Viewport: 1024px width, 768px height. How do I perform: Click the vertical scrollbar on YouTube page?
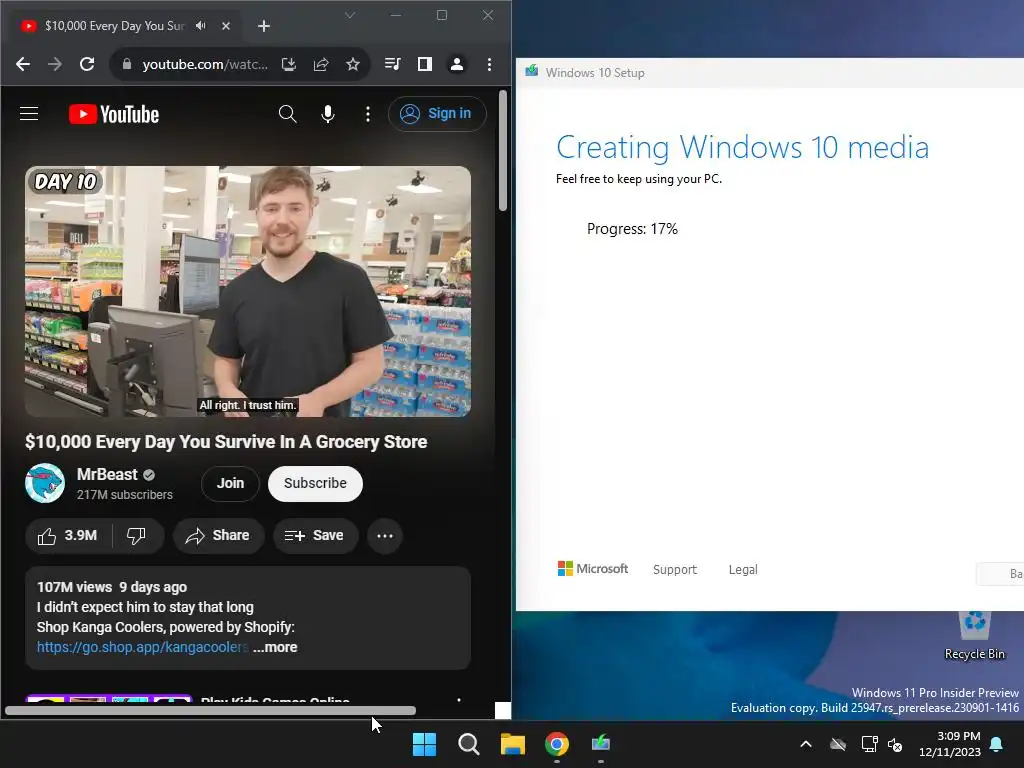click(503, 152)
